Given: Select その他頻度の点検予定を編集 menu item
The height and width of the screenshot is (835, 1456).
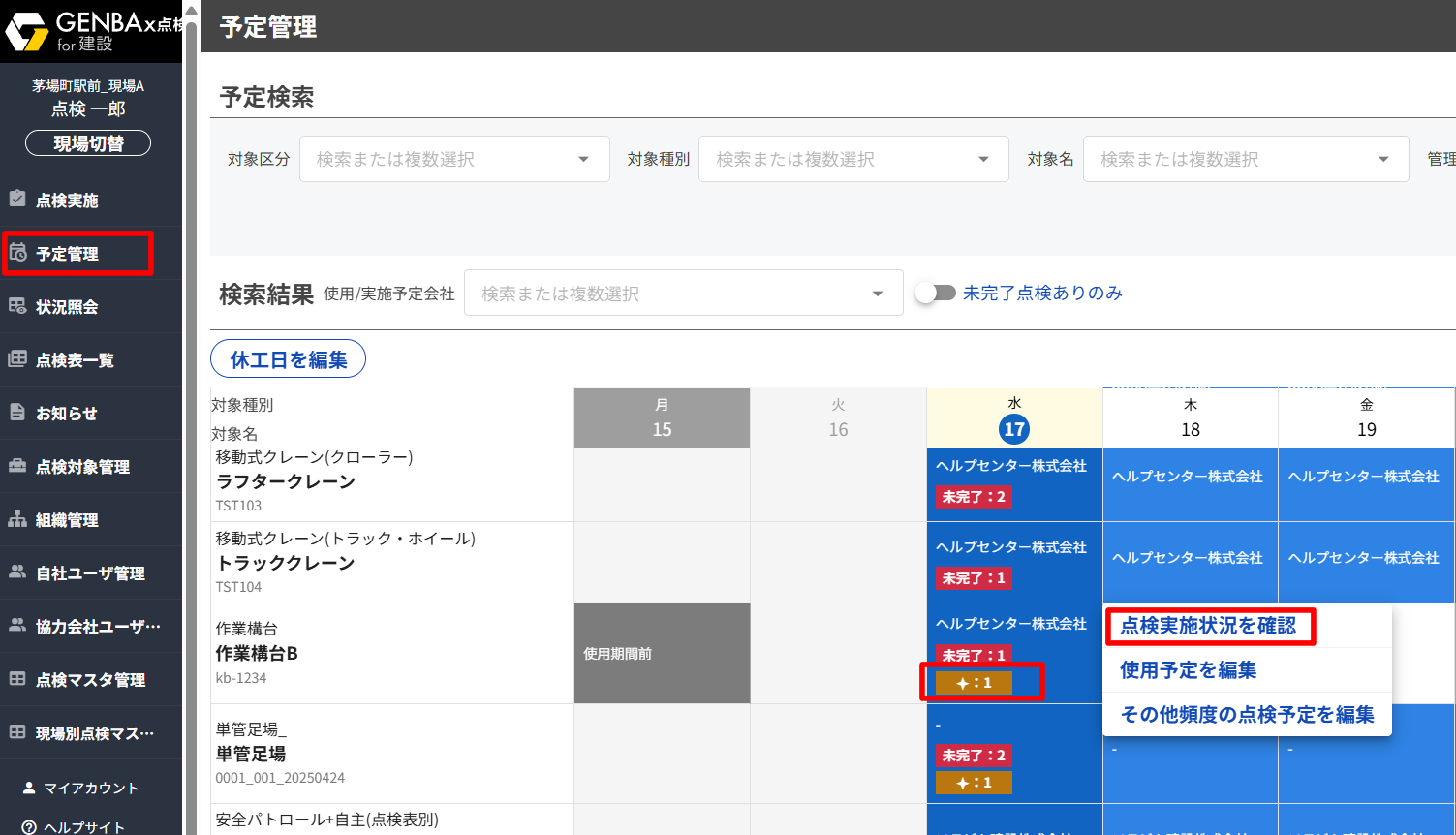Looking at the screenshot, I should 1247,715.
